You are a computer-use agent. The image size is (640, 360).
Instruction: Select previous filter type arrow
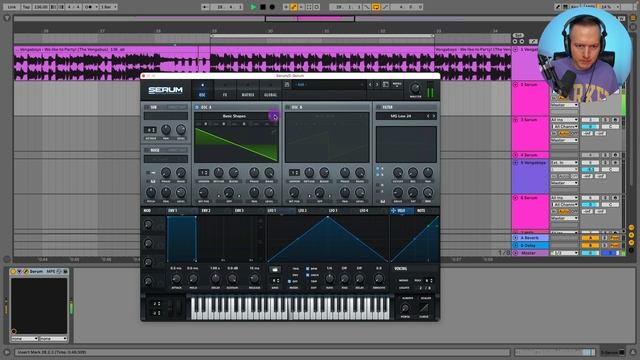pos(428,116)
